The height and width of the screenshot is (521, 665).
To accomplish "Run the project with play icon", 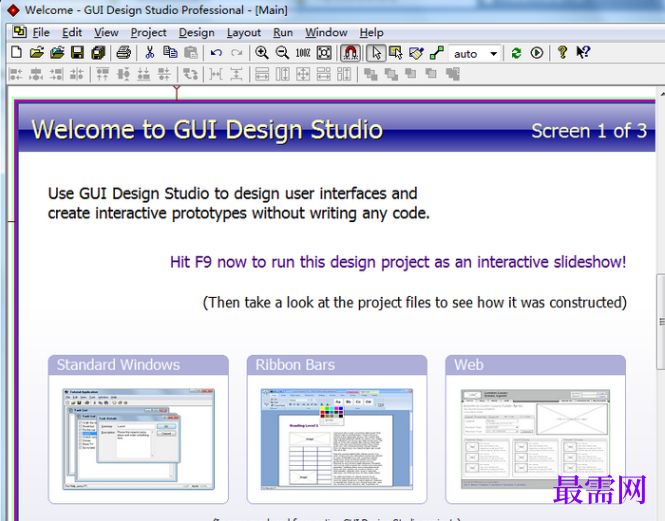I will pos(537,53).
